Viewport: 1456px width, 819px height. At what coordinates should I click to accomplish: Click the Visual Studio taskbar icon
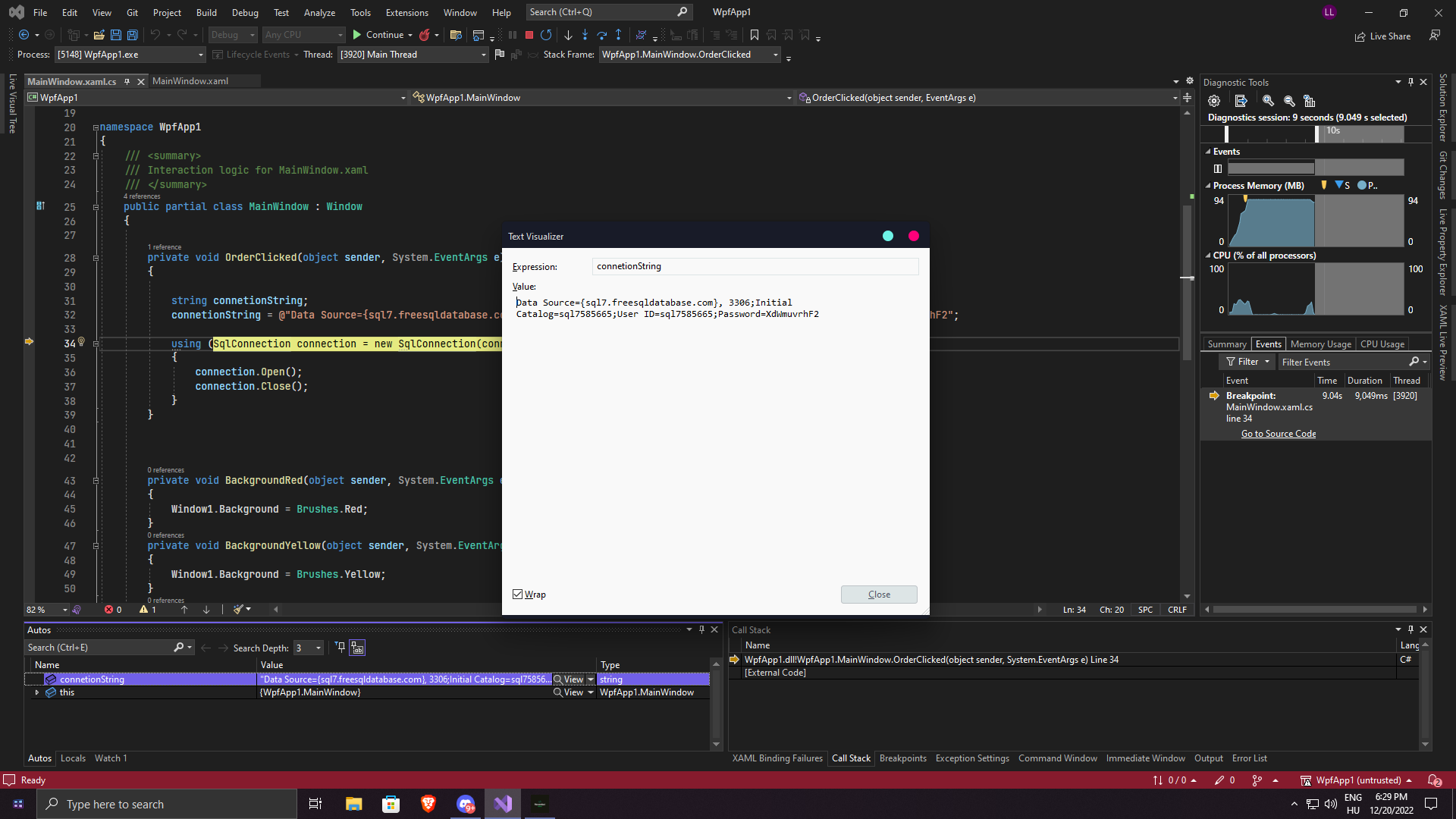coord(503,804)
